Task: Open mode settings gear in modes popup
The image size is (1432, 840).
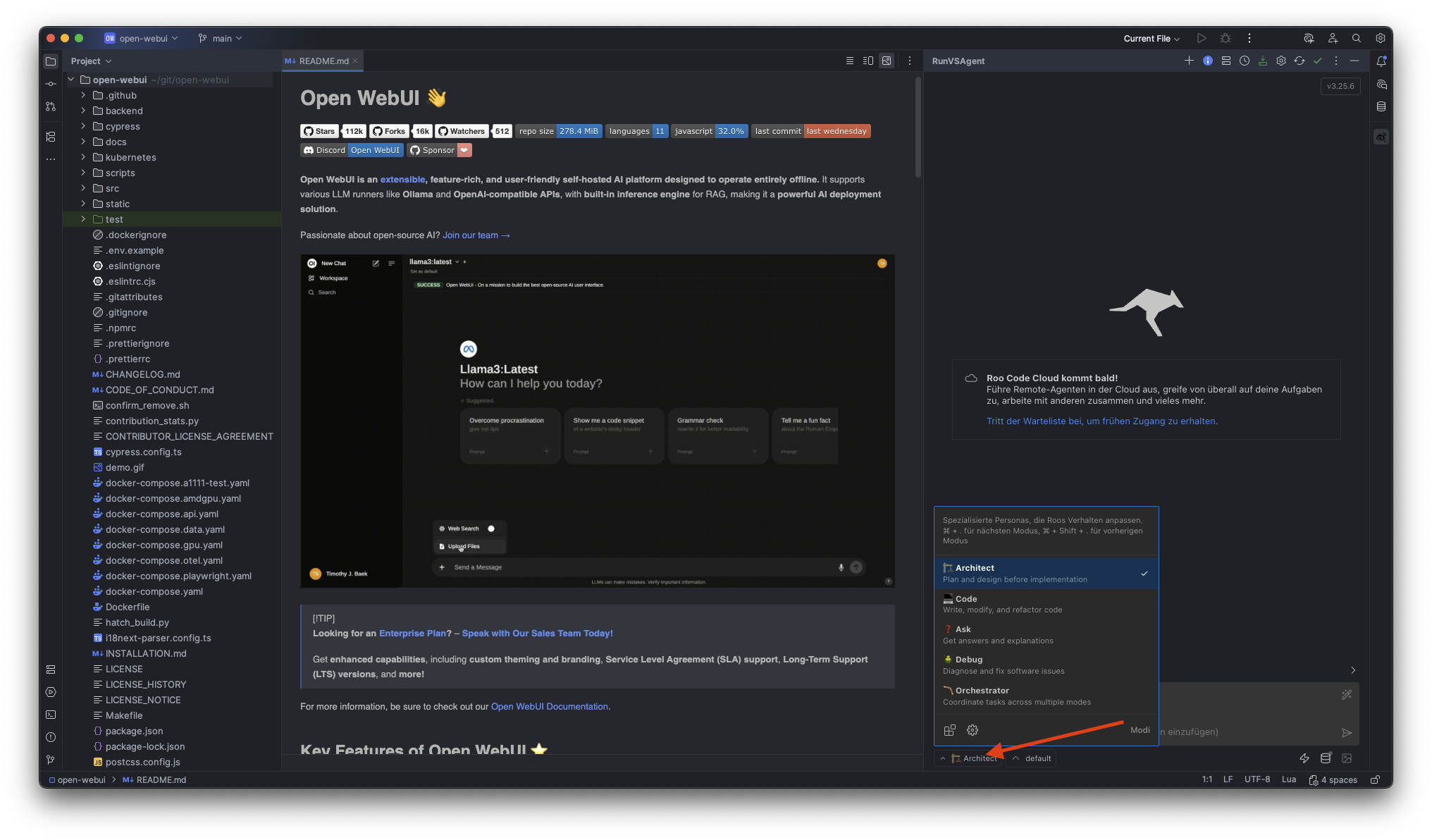Action: (973, 730)
